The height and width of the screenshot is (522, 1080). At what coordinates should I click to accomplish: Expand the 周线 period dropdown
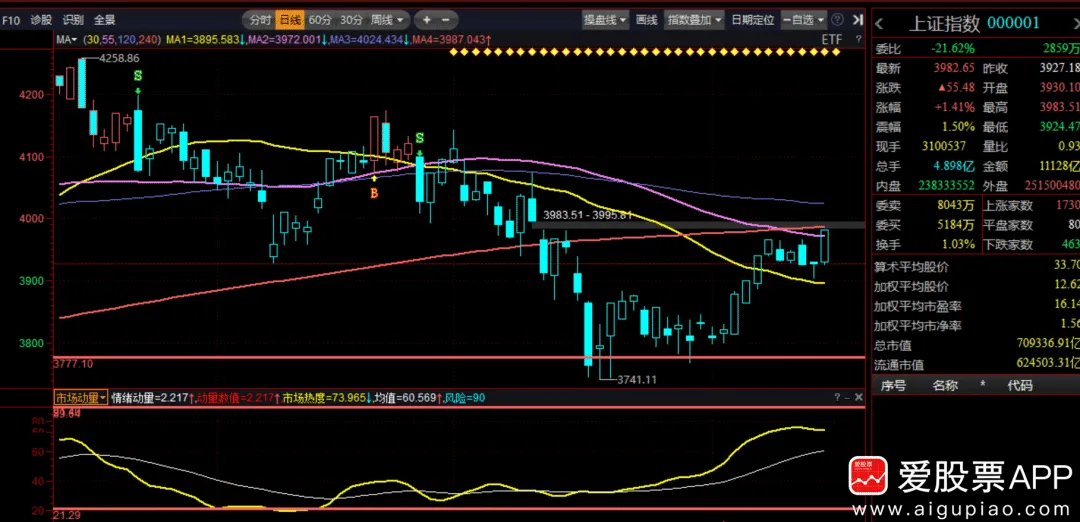[387, 20]
